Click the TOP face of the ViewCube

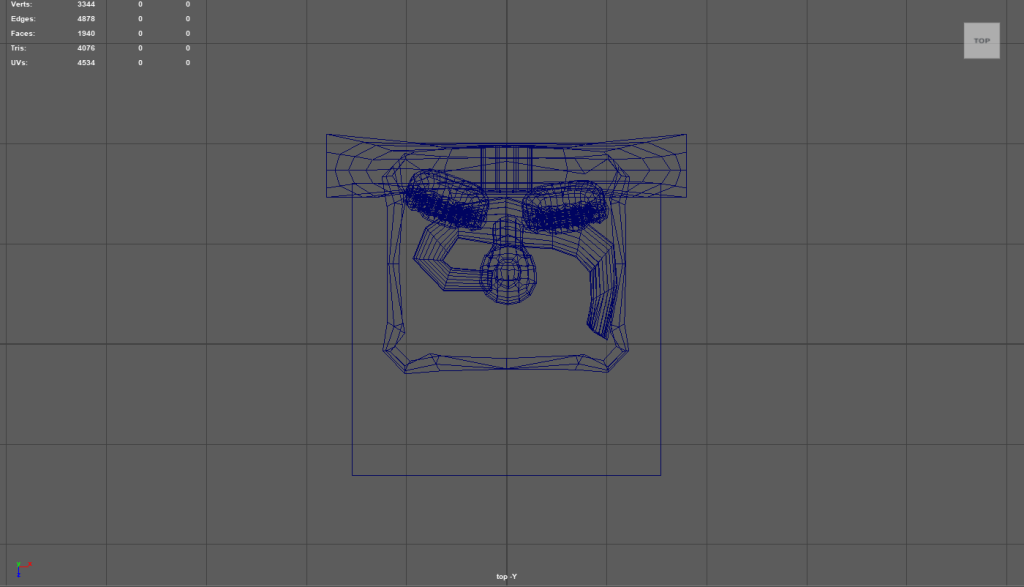click(981, 41)
